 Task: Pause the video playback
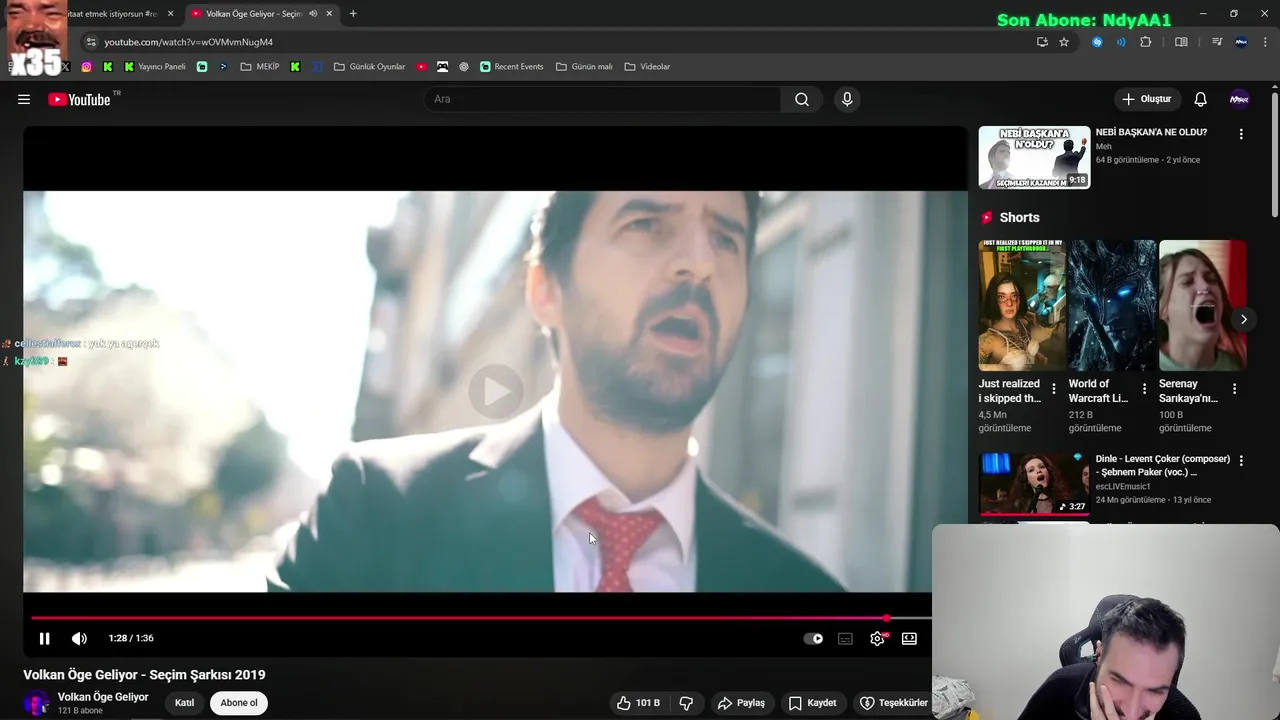[44, 638]
